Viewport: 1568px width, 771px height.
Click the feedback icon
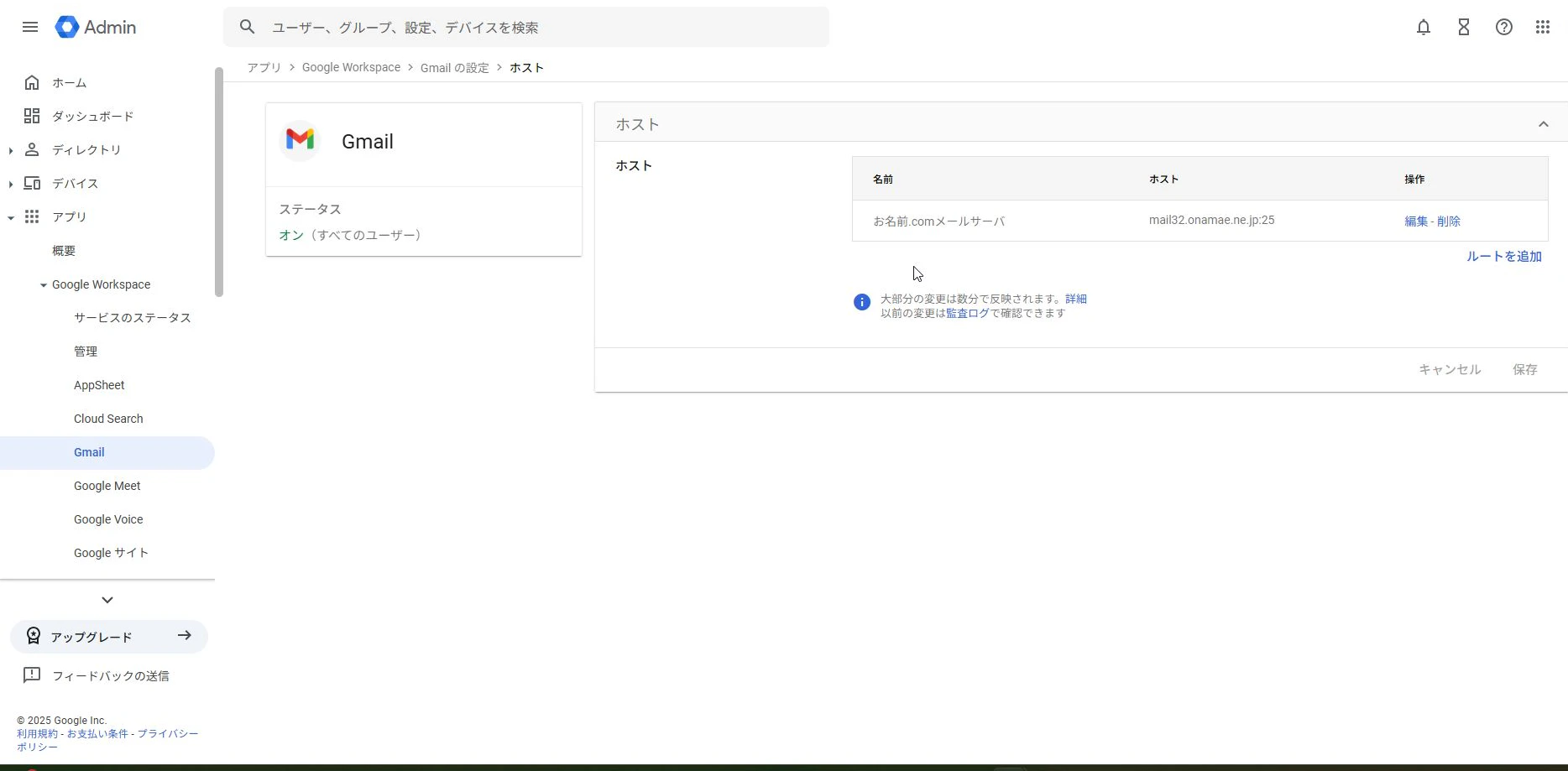(x=32, y=675)
